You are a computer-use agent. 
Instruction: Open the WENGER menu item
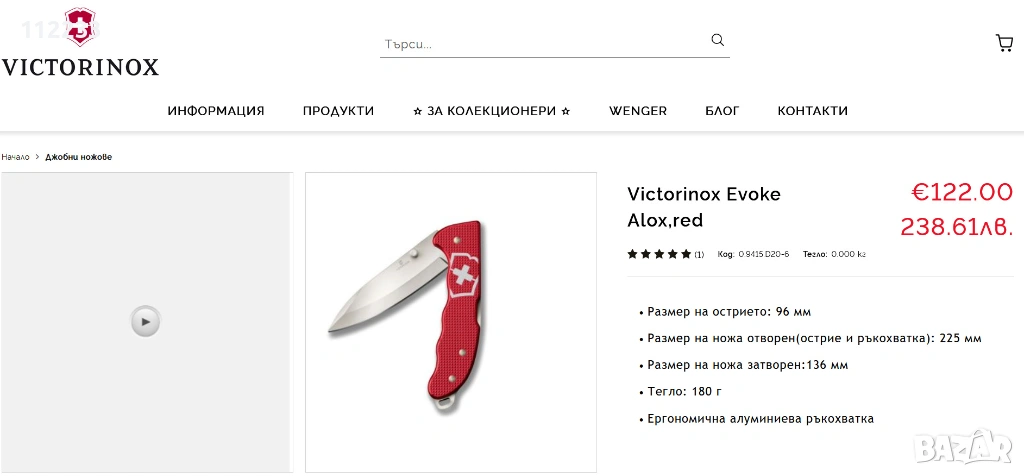point(638,111)
